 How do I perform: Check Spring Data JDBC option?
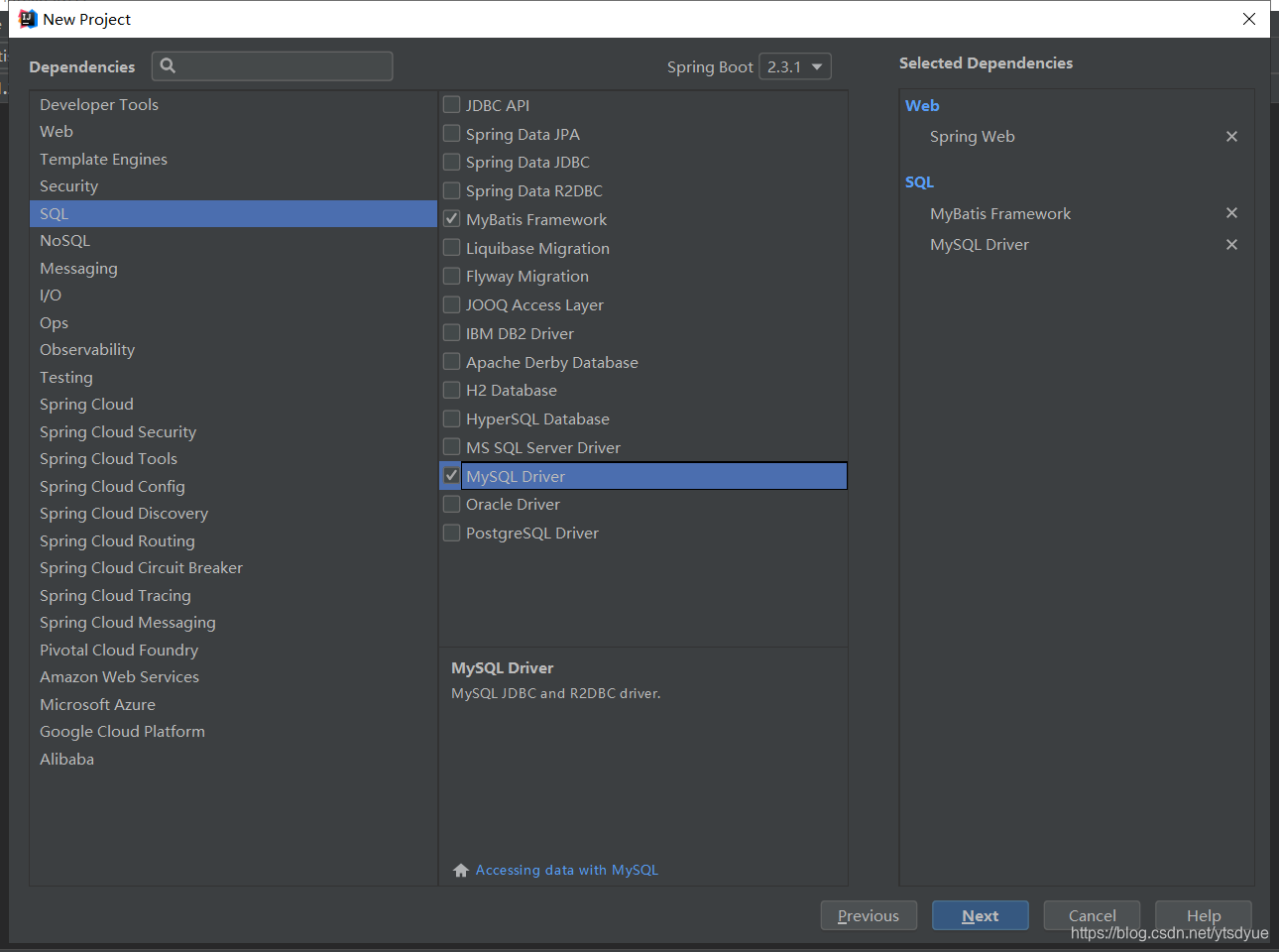(x=451, y=162)
